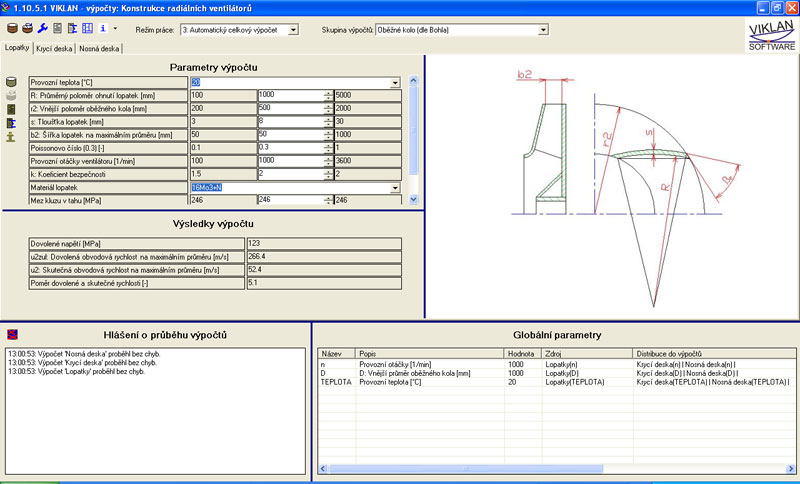Click the open-lid database icon in toolbar
The width and height of the screenshot is (800, 484).
(x=26, y=28)
